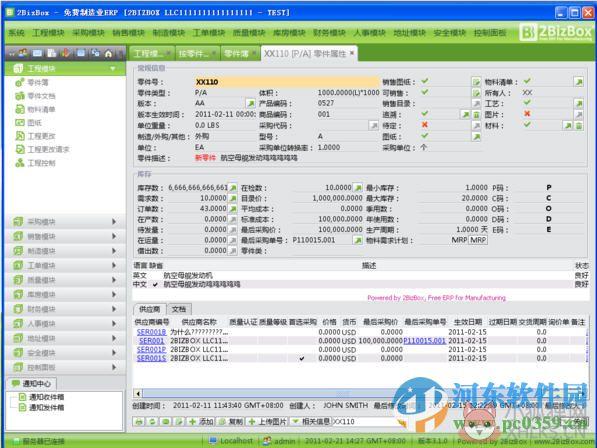
Task: Open 通知收件箱 in the notification tree
Action: tap(42, 397)
